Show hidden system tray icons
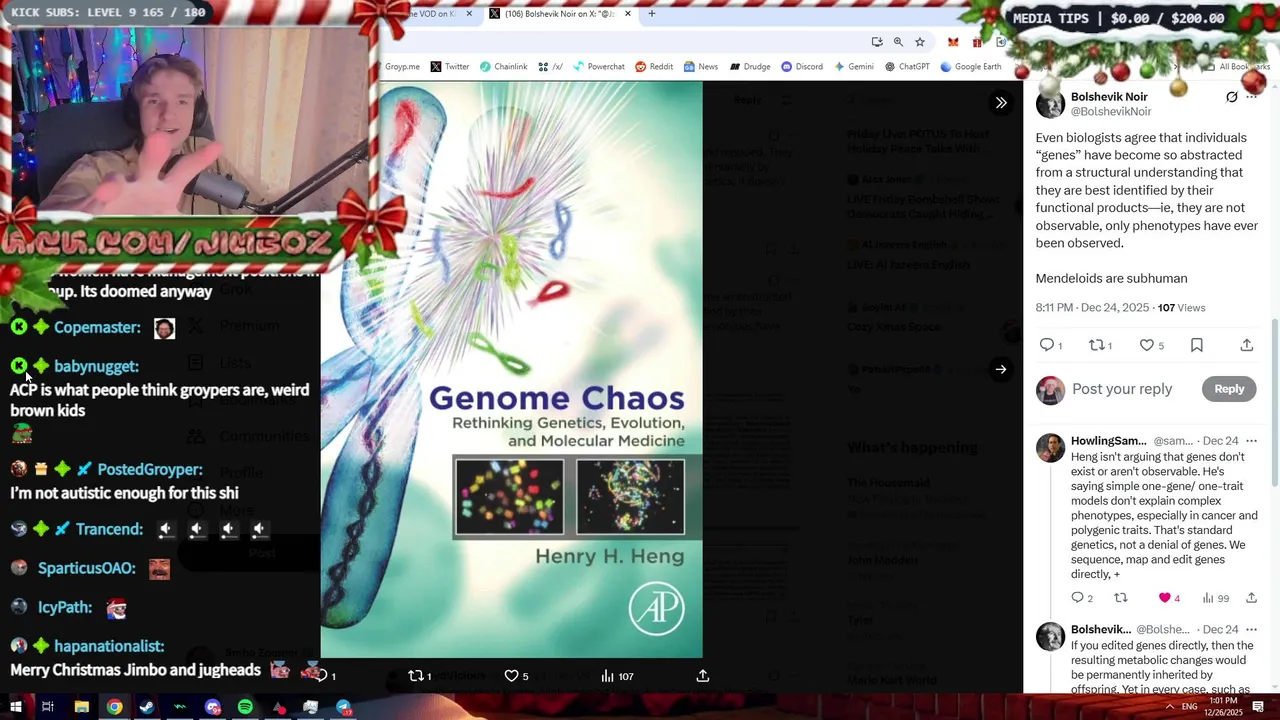The image size is (1280, 720). tap(1170, 707)
